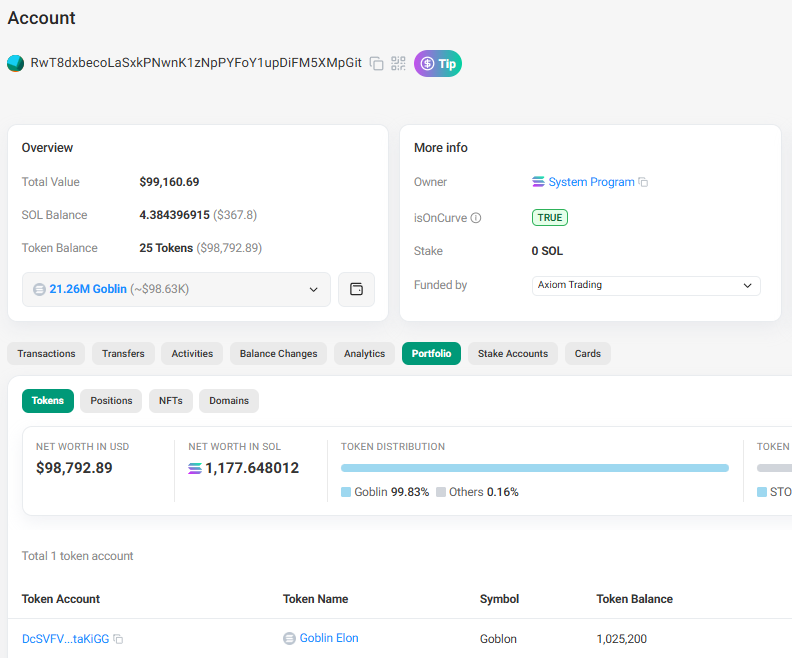Viewport: 792px width, 658px height.
Task: Open the Goblin Elon token link
Action: pyautogui.click(x=329, y=638)
